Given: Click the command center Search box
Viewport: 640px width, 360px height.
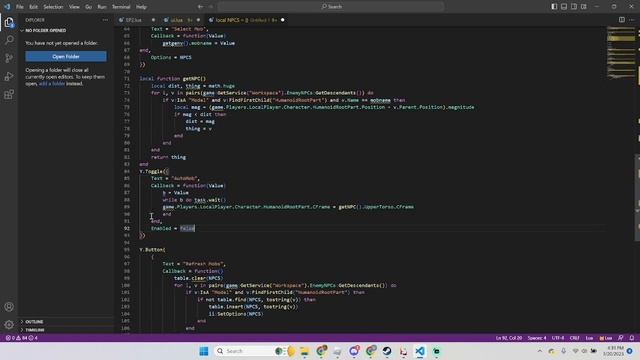Looking at the screenshot, I should [331, 7].
